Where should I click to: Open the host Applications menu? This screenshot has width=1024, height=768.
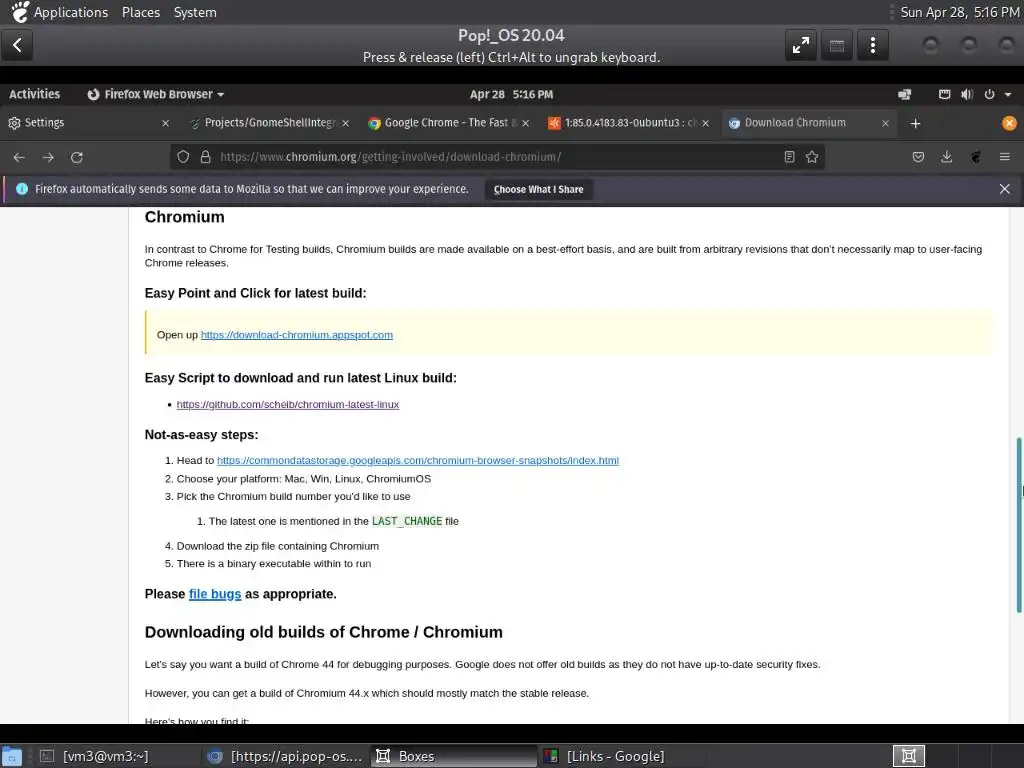59,12
